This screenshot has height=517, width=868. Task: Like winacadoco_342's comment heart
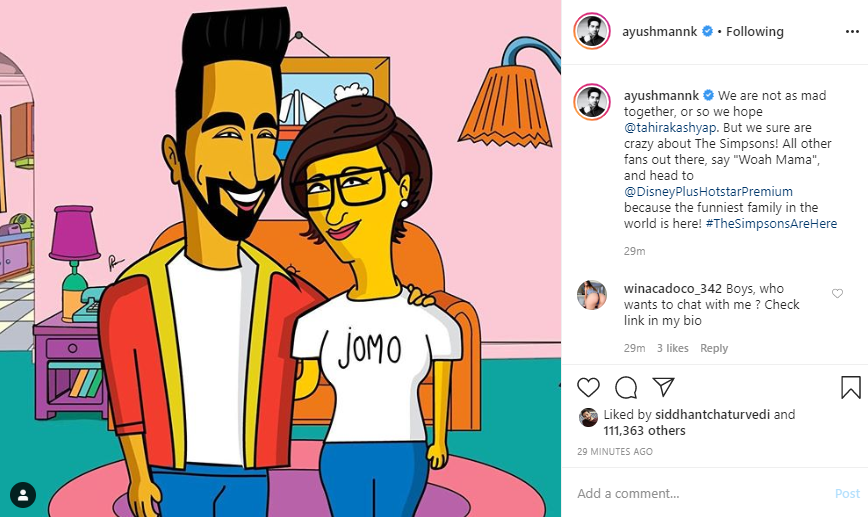tap(837, 293)
